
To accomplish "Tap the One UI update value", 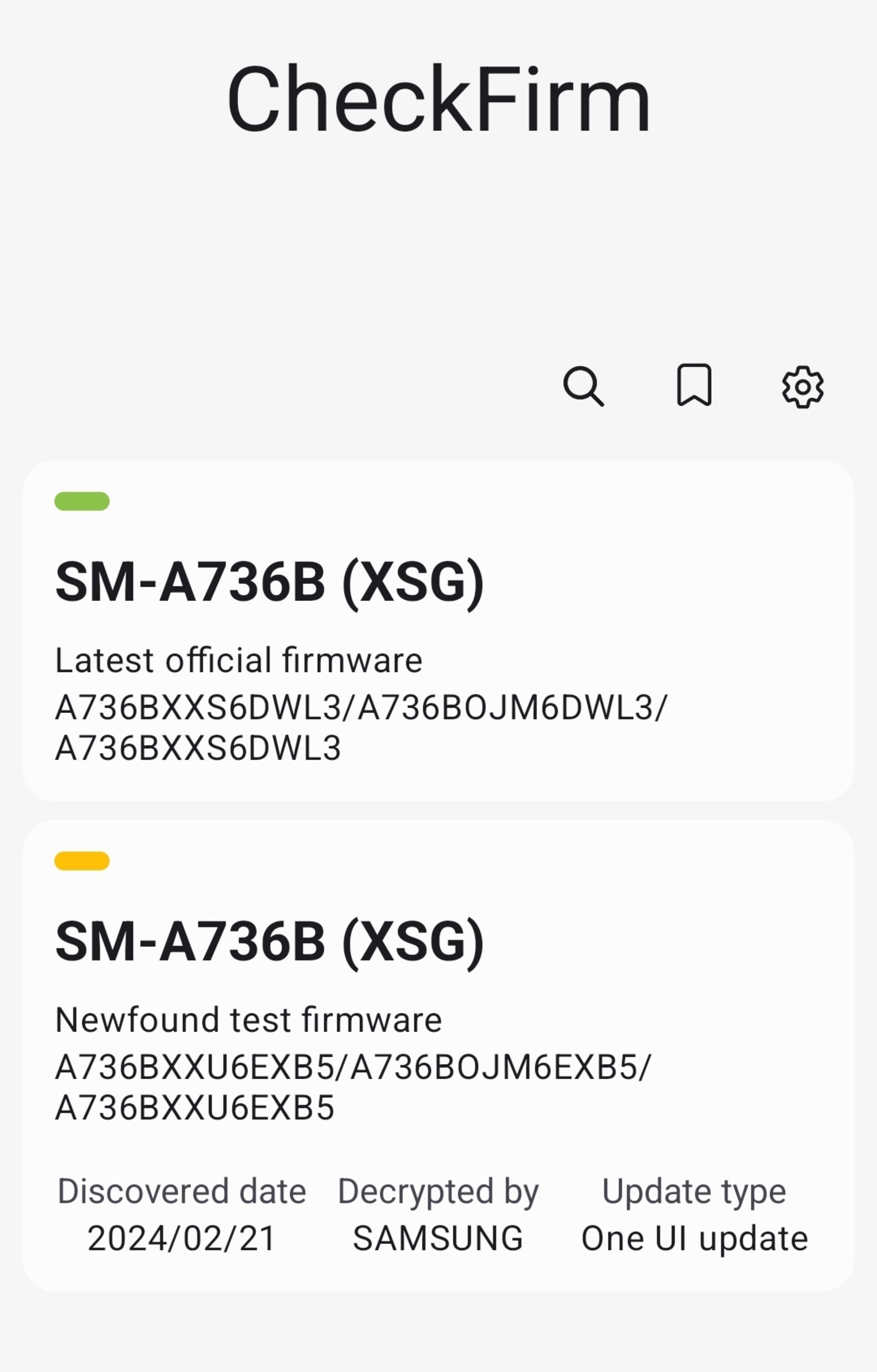I will [x=695, y=1239].
